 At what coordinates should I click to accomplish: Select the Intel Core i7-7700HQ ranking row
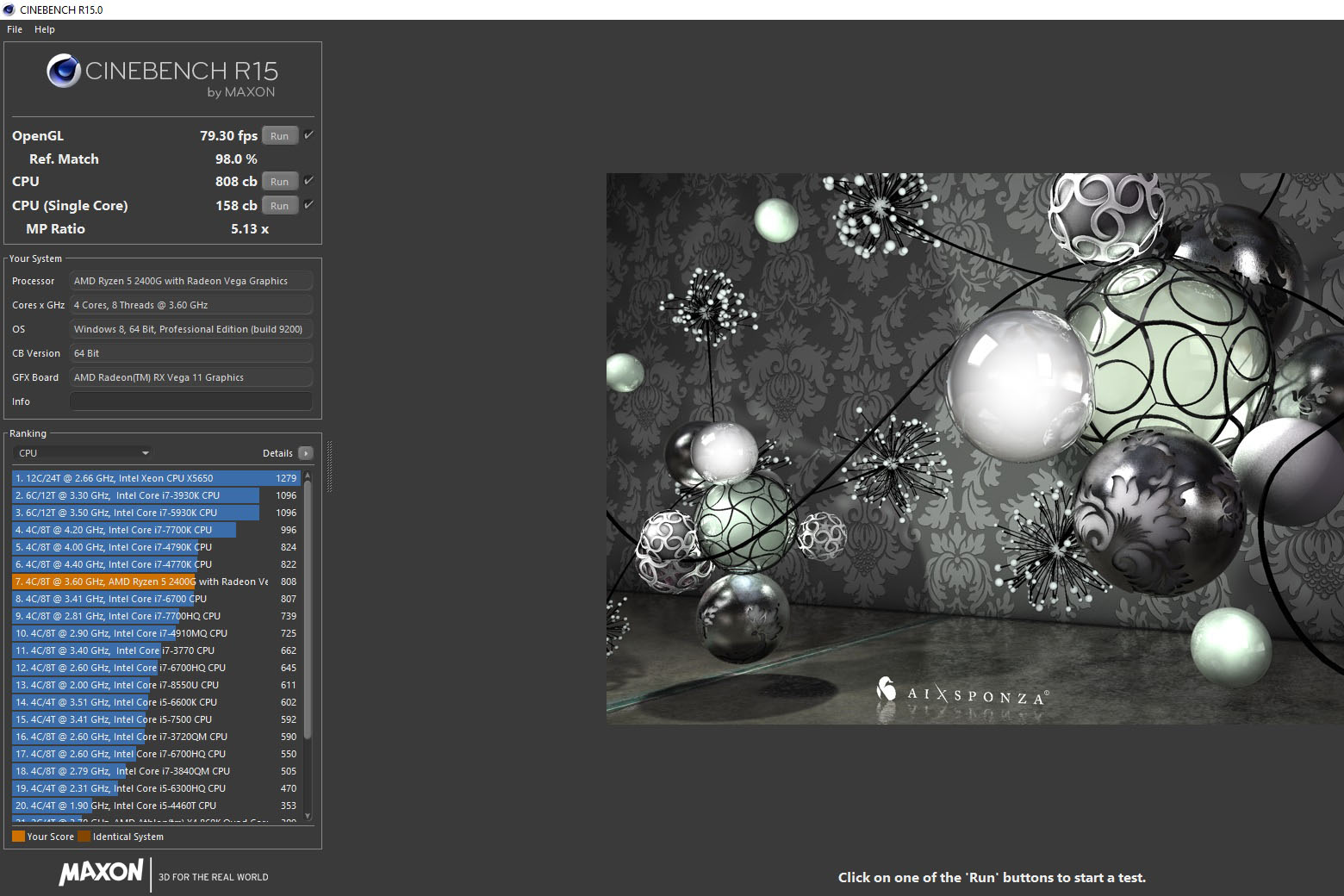coord(156,616)
